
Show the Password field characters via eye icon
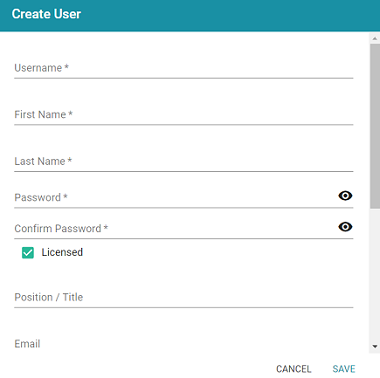pos(345,196)
